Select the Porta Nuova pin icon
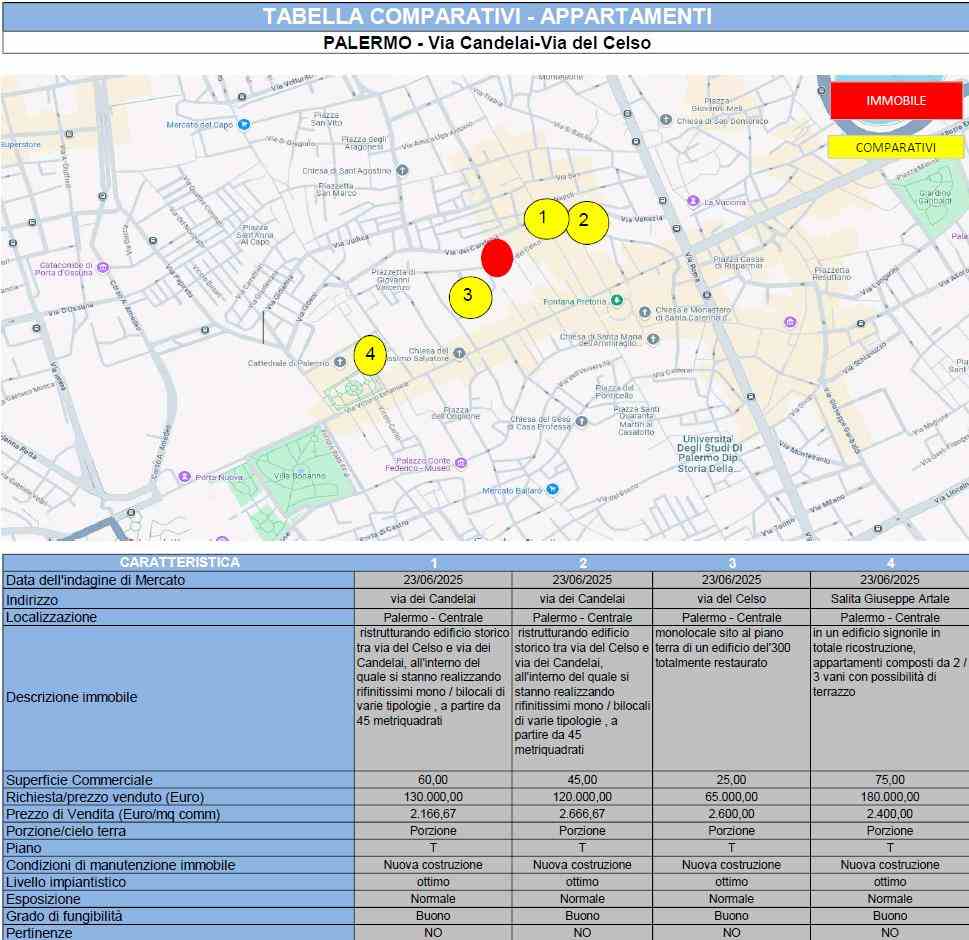 click(x=184, y=476)
